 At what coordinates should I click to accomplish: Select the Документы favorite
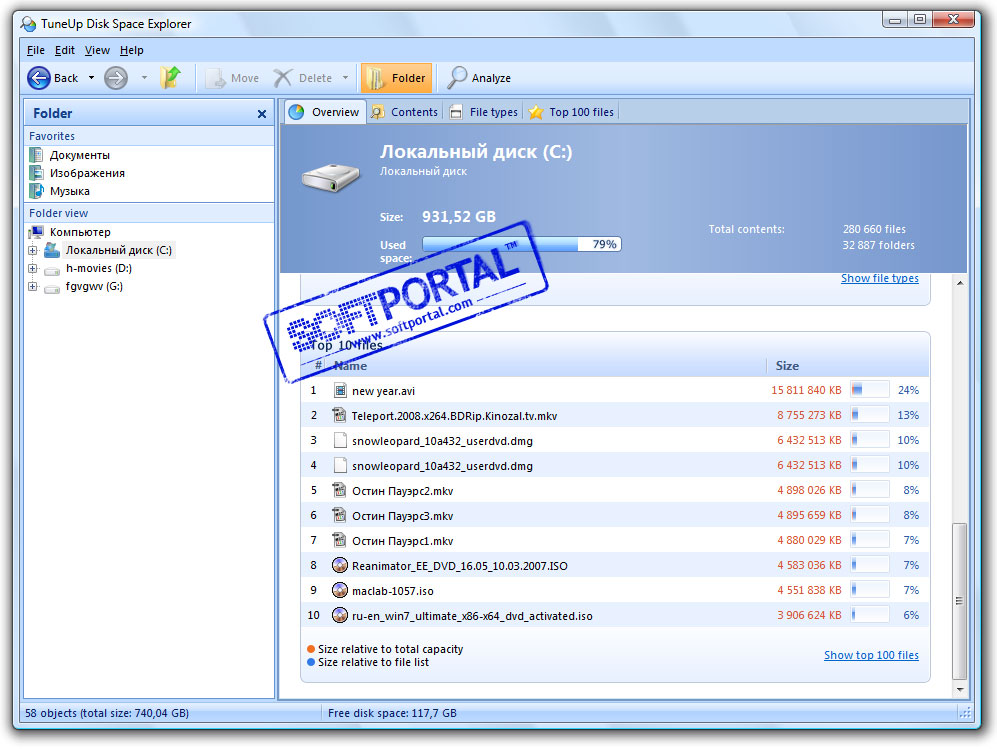tap(79, 155)
